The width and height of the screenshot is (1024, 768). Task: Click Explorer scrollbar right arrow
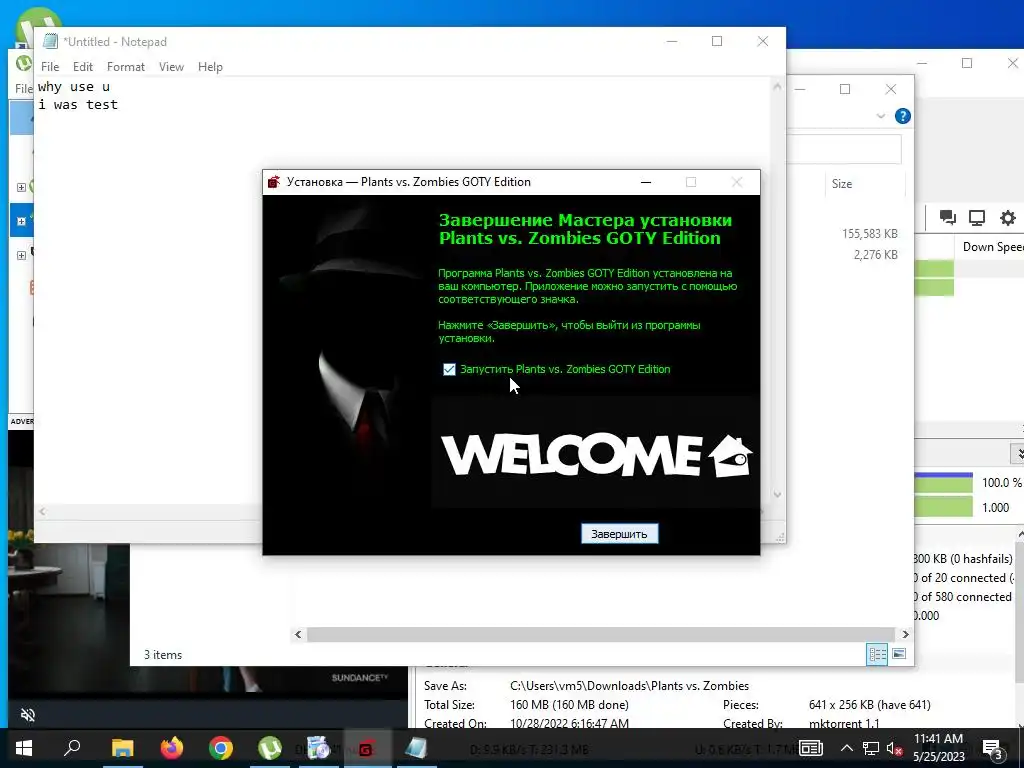coord(905,634)
